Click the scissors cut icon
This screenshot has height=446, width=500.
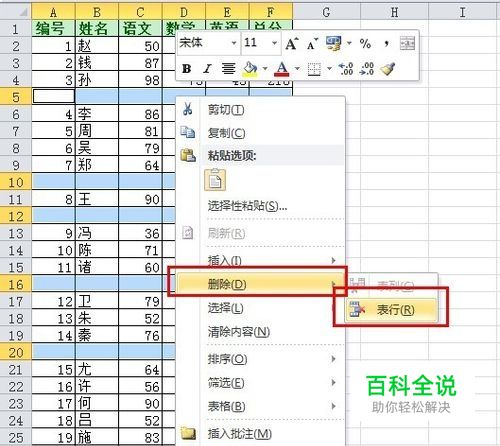point(188,109)
